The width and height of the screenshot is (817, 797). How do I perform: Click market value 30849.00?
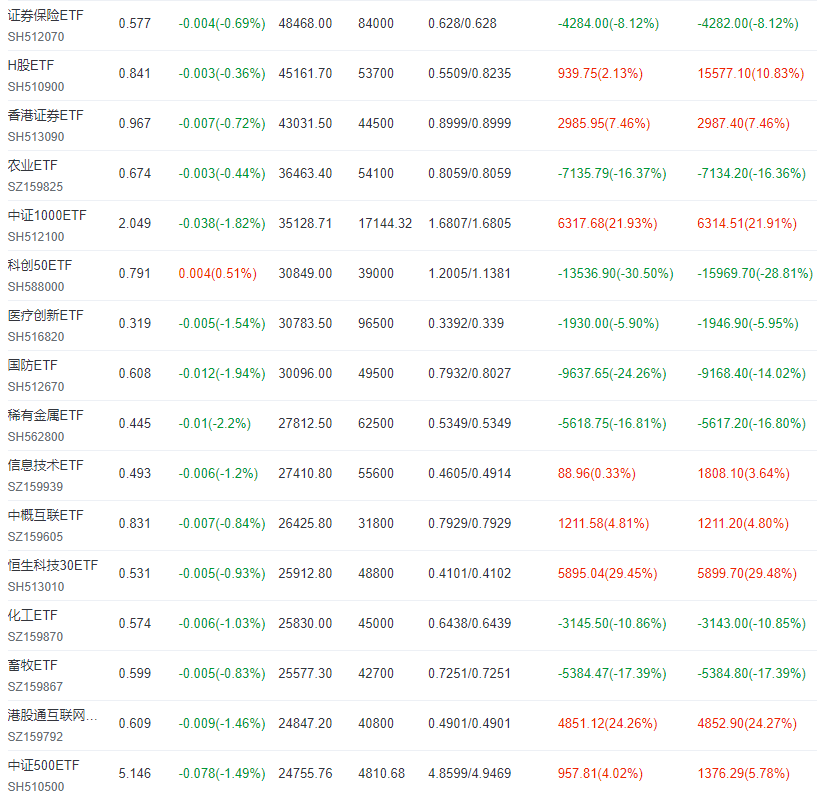[x=305, y=274]
